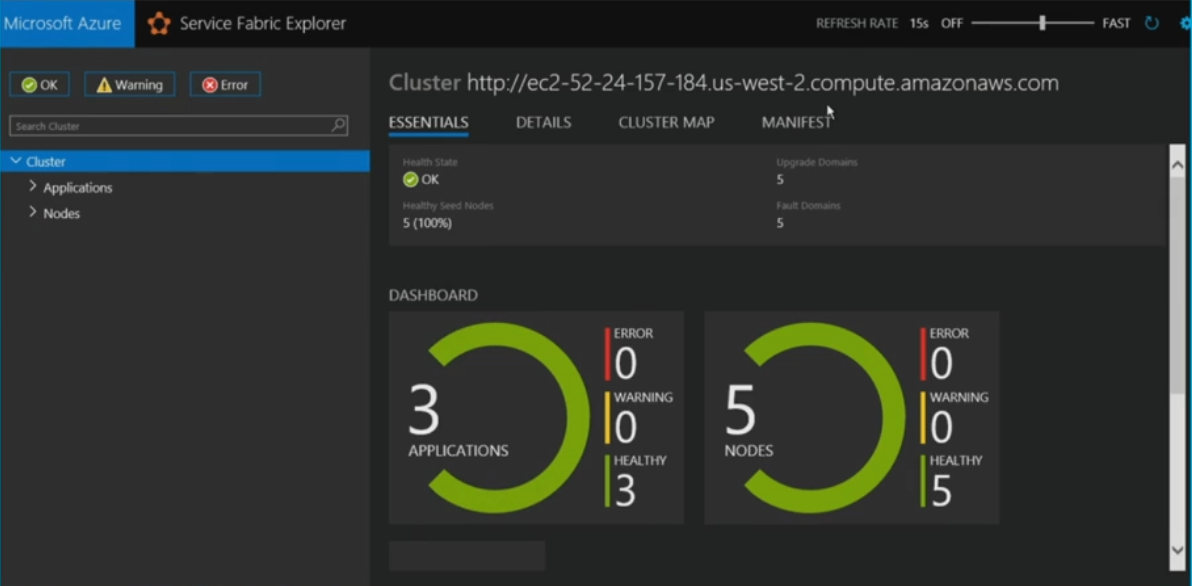1192x586 pixels.
Task: Click the Microsoft Azure brand button
Action: click(x=67, y=24)
